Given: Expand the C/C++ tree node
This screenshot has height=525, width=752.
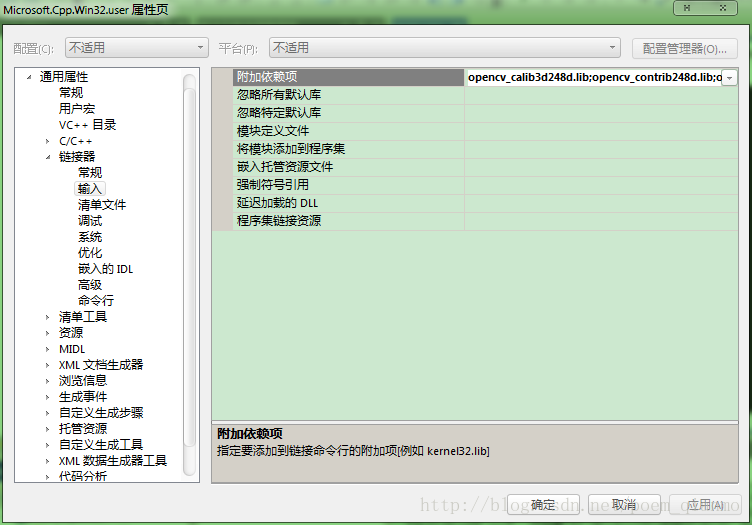Looking at the screenshot, I should tap(47, 141).
